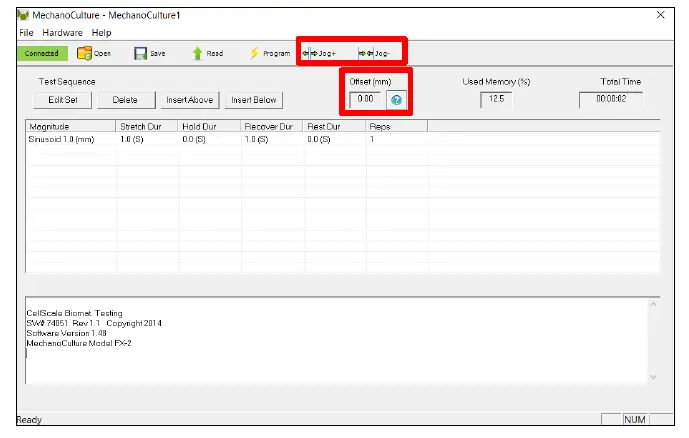Screen dimensions: 689x438
Task: Click the MechanoCulture title bar app icon
Action: pyautogui.click(x=23, y=15)
